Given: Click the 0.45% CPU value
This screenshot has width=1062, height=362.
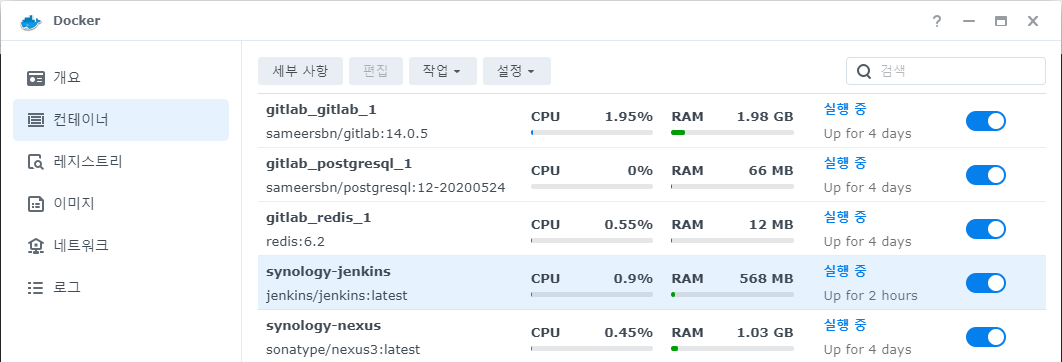Looking at the screenshot, I should (x=629, y=333).
